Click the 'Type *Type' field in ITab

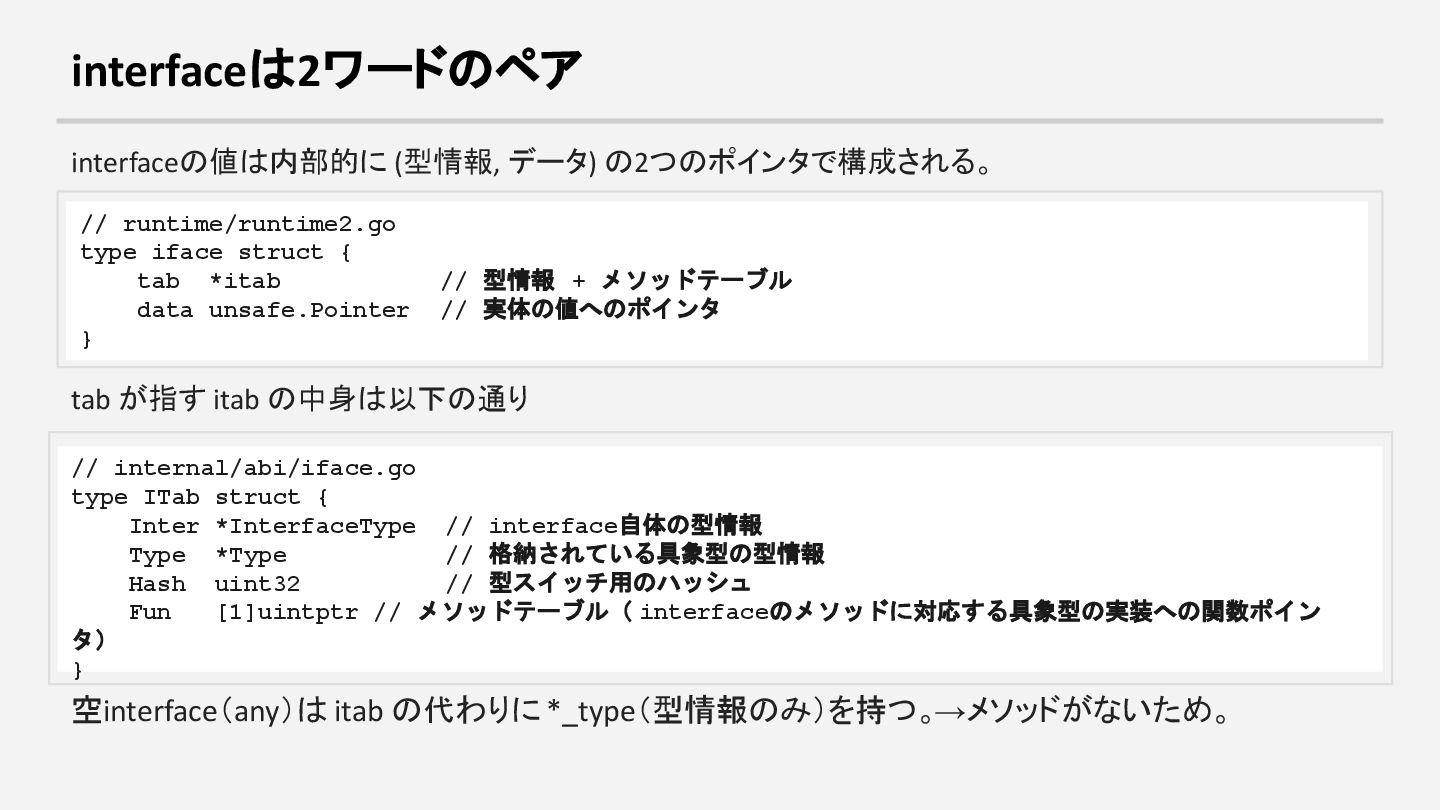point(208,555)
